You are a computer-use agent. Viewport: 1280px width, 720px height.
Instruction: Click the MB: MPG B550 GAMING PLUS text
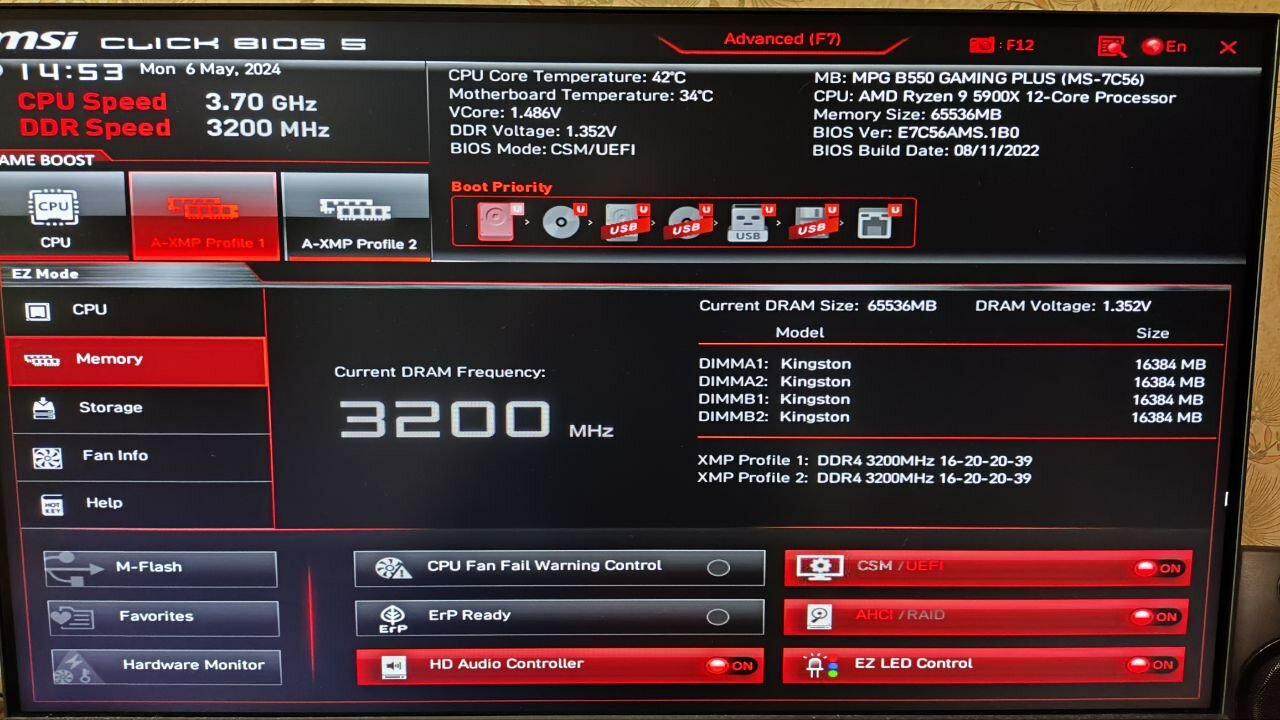(x=979, y=79)
